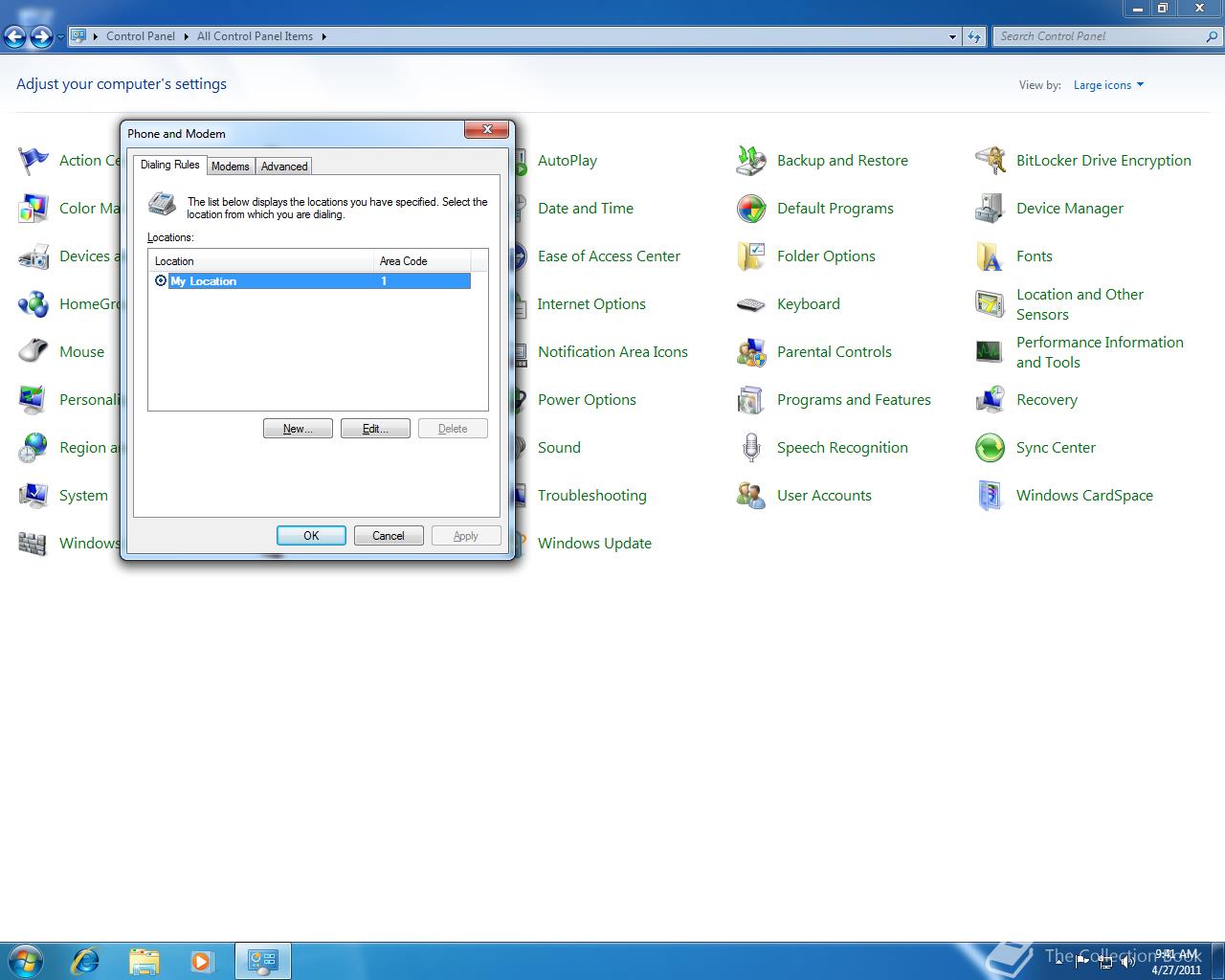Click OK in Phone and Modem dialog
Screen dimensions: 1225x980
[x=311, y=536]
